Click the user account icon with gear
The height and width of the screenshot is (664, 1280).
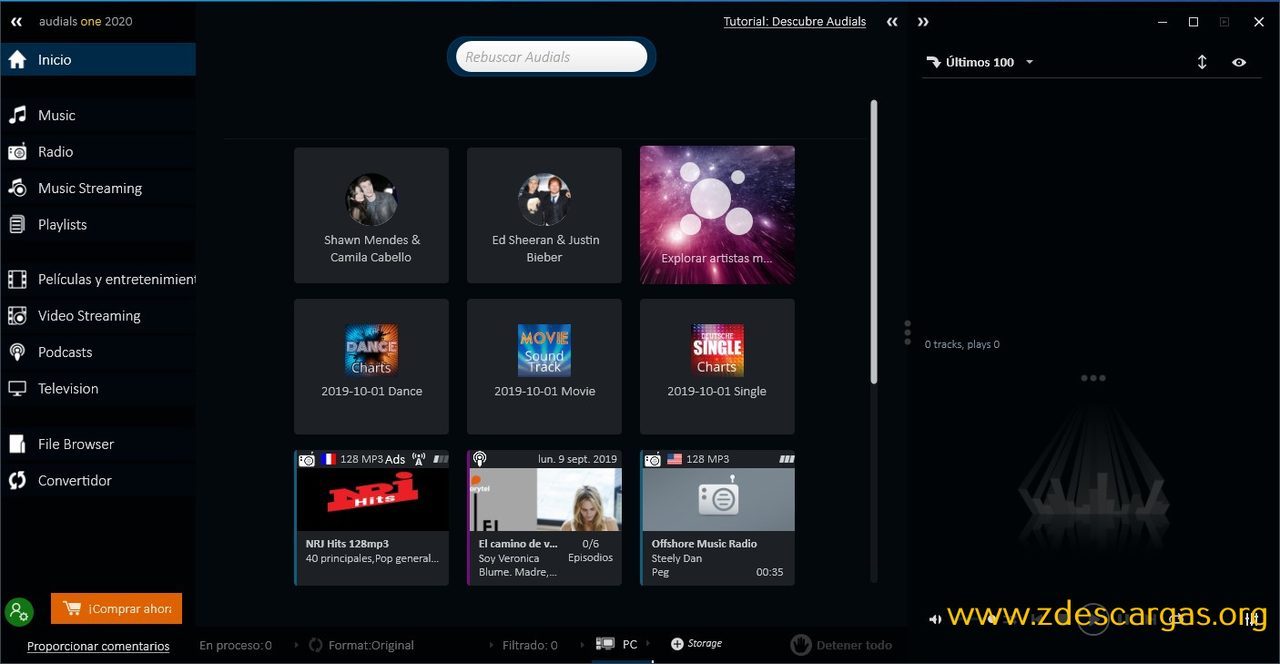[x=19, y=611]
